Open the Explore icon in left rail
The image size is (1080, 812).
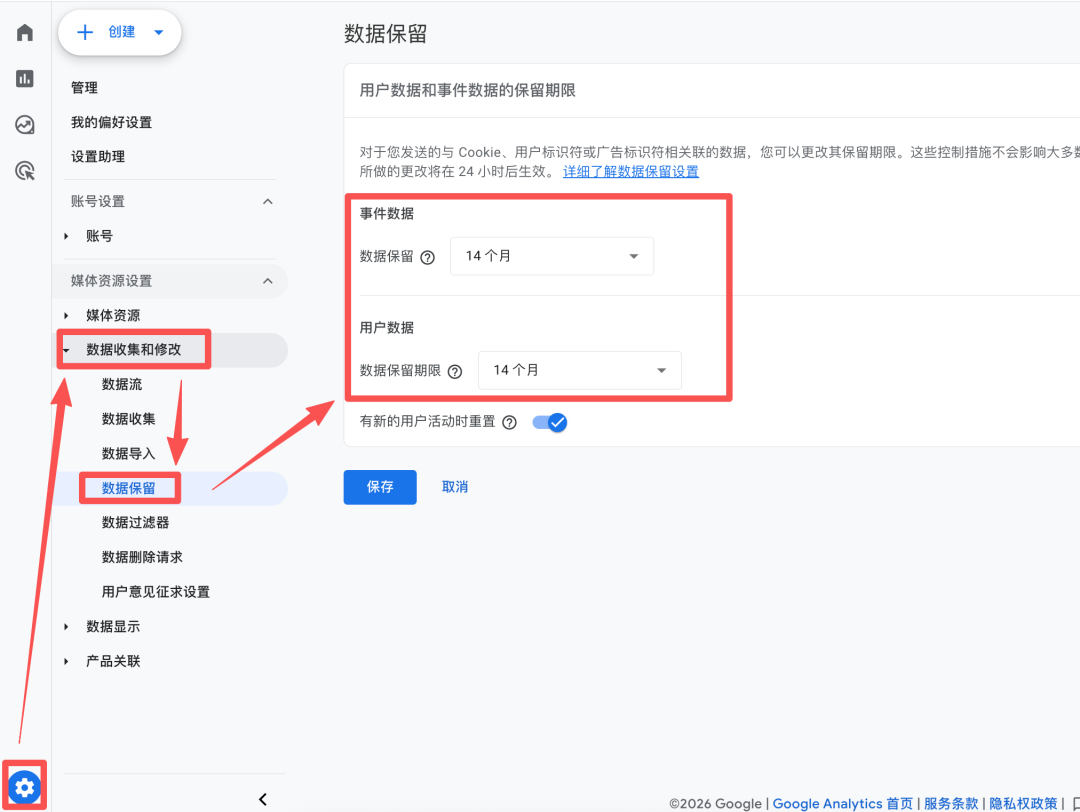23,125
